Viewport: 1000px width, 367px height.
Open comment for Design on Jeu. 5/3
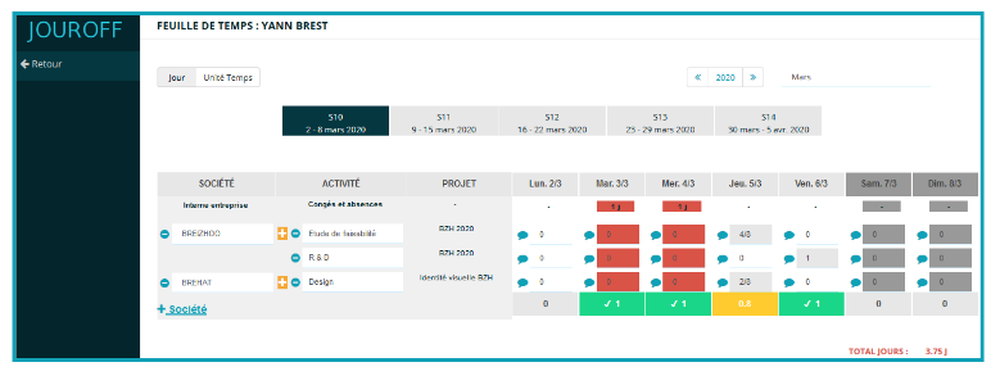723,283
